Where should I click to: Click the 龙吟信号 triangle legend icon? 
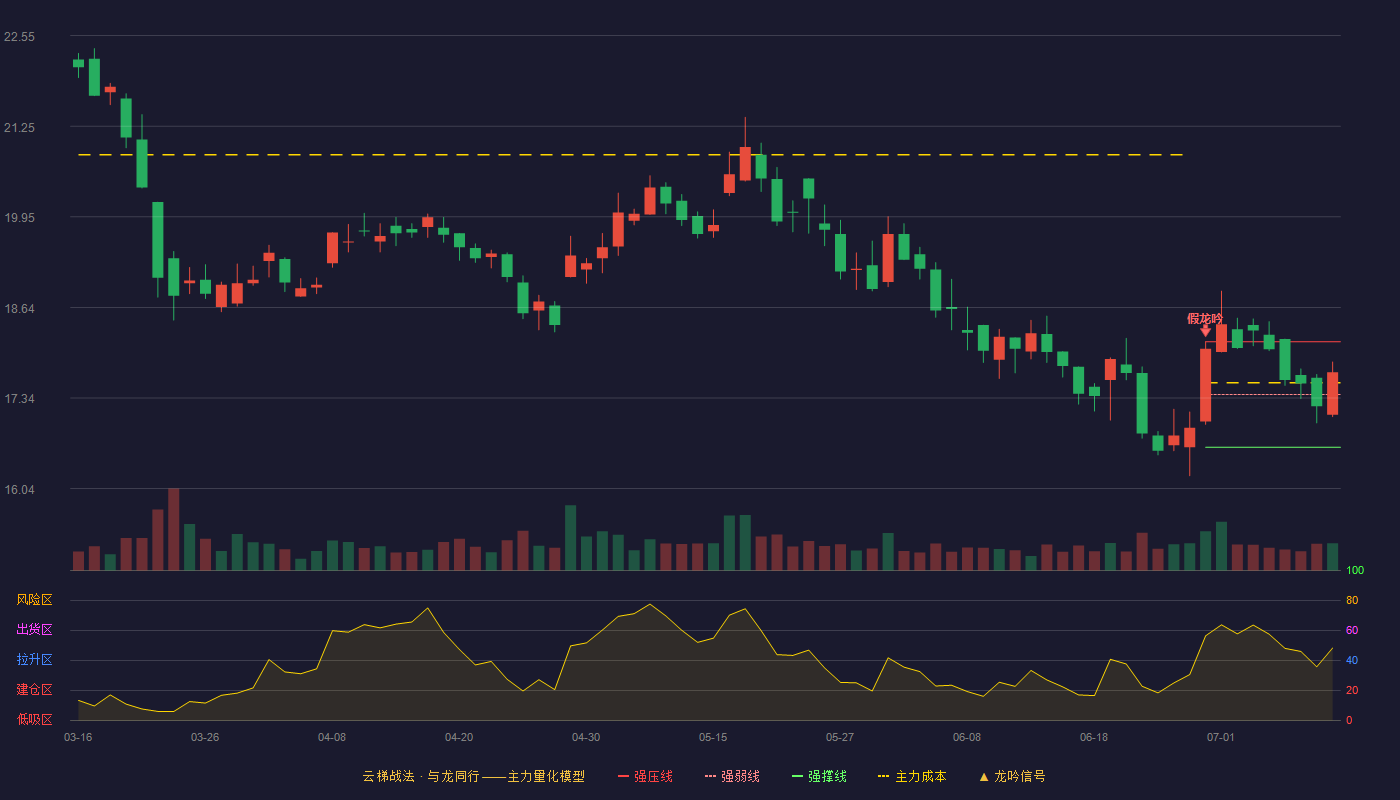pos(984,776)
